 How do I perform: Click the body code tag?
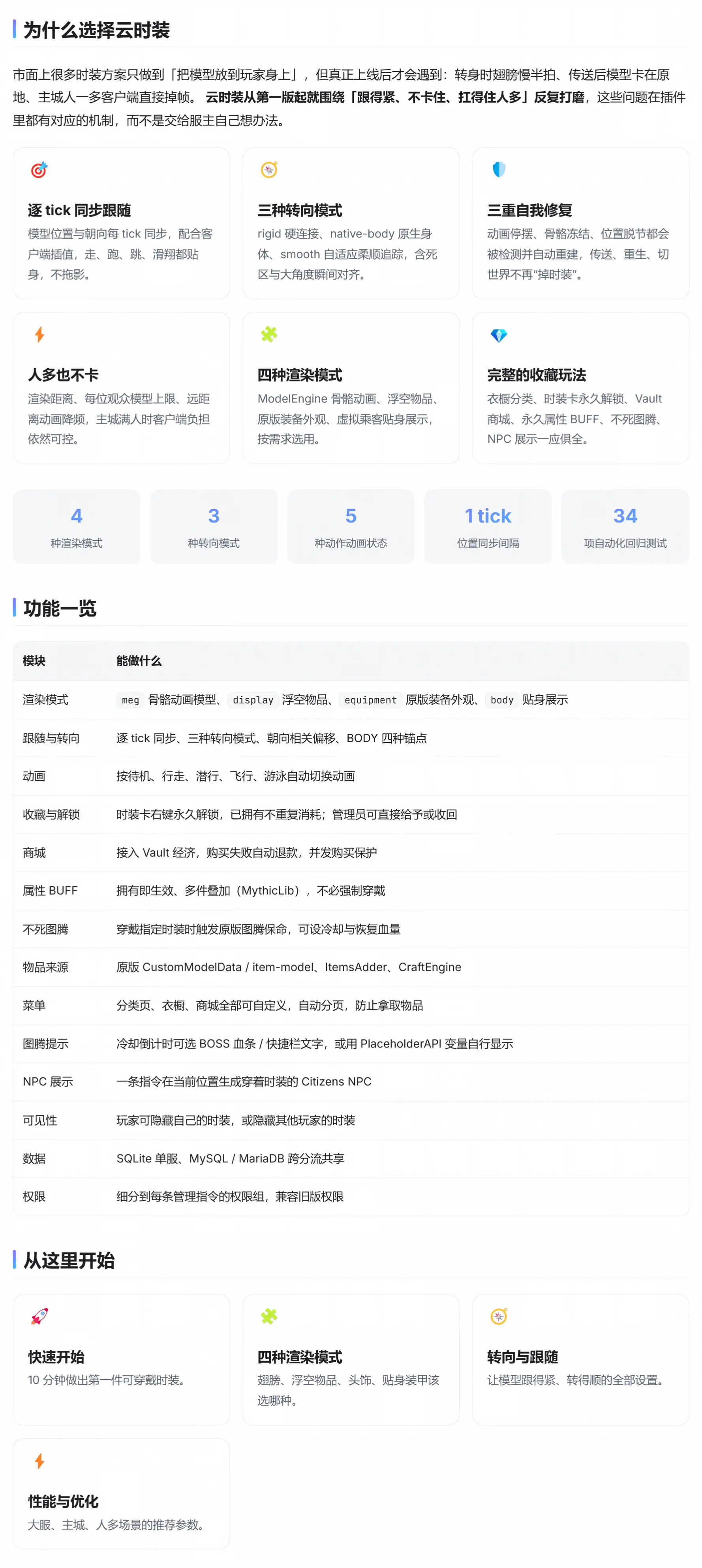point(502,700)
